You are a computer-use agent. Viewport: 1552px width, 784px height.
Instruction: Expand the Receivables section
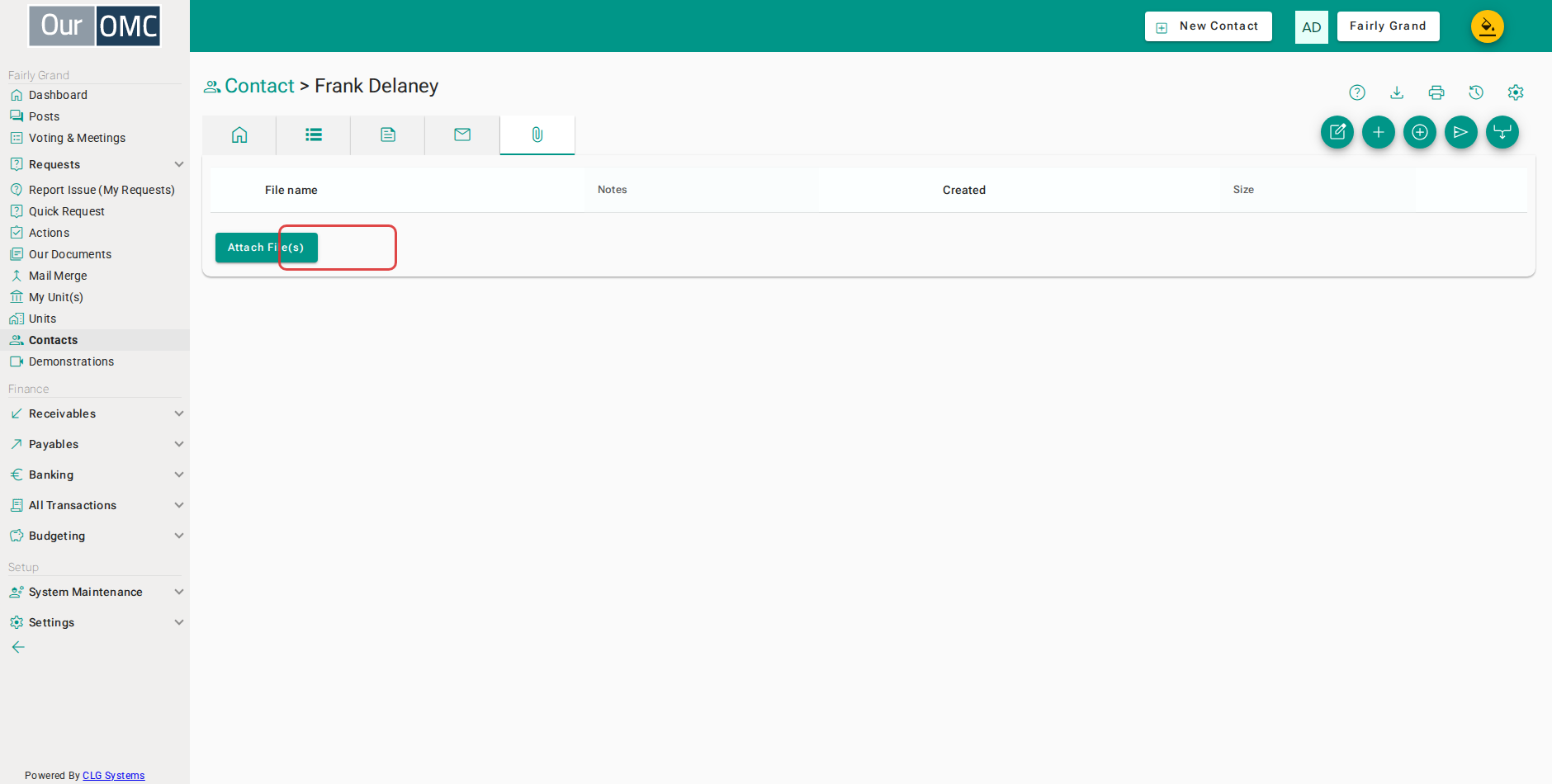tap(95, 413)
